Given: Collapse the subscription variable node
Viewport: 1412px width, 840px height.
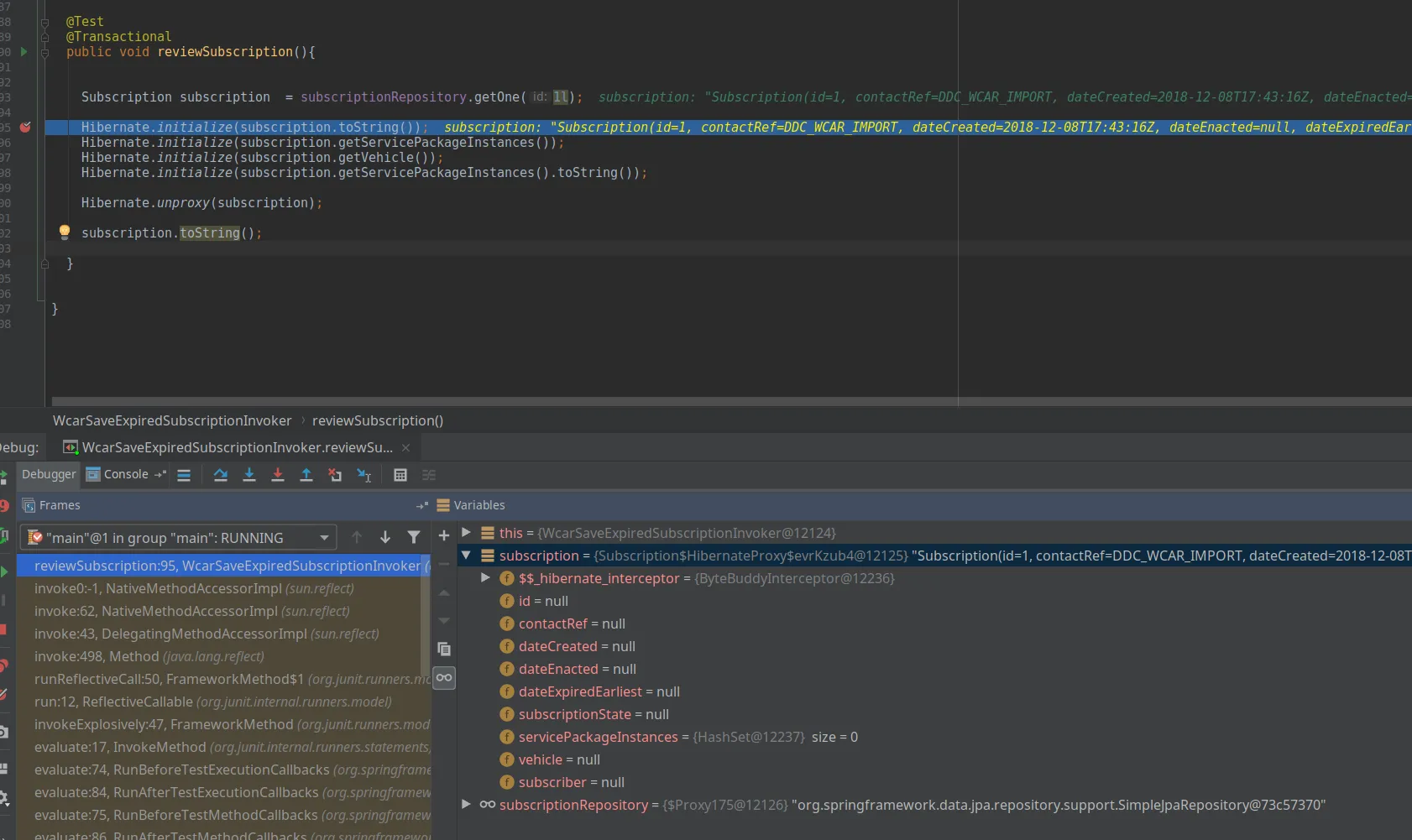Looking at the screenshot, I should pyautogui.click(x=467, y=556).
